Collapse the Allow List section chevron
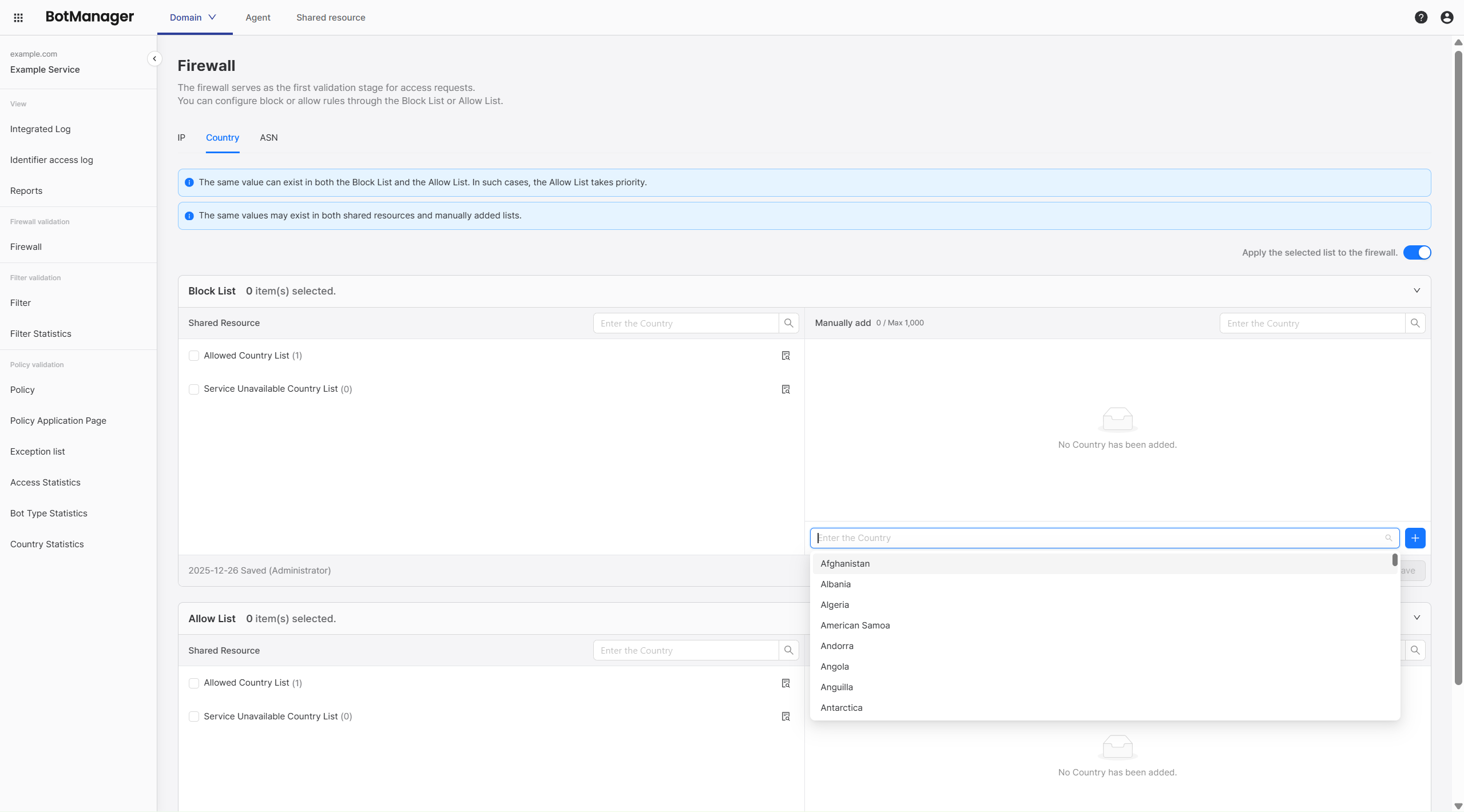This screenshot has width=1464, height=812. 1417,618
